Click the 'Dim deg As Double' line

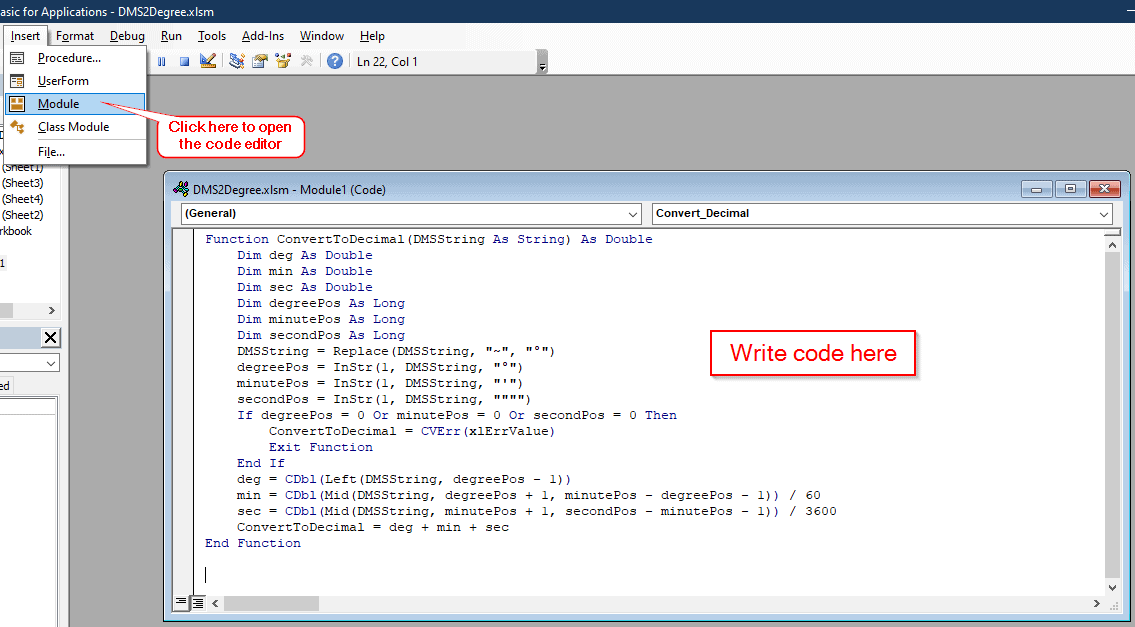[305, 255]
